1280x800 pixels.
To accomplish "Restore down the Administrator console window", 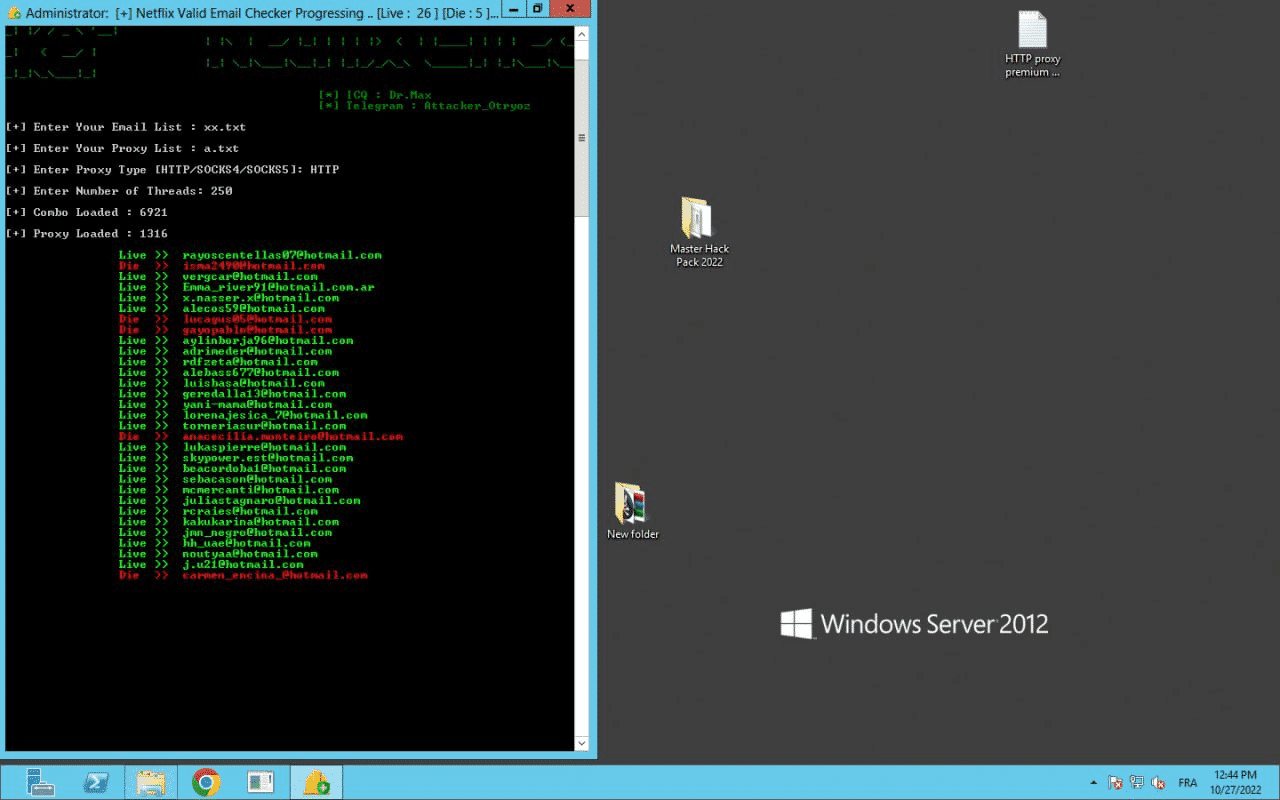I will [x=537, y=9].
